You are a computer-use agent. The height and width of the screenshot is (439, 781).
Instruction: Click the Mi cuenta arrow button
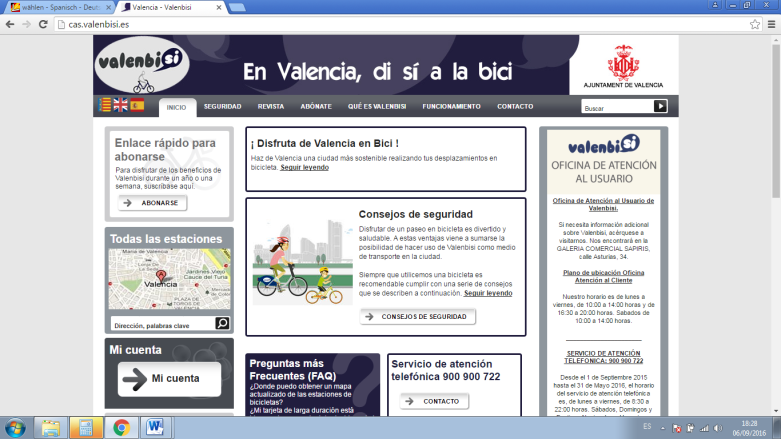pyautogui.click(x=169, y=379)
